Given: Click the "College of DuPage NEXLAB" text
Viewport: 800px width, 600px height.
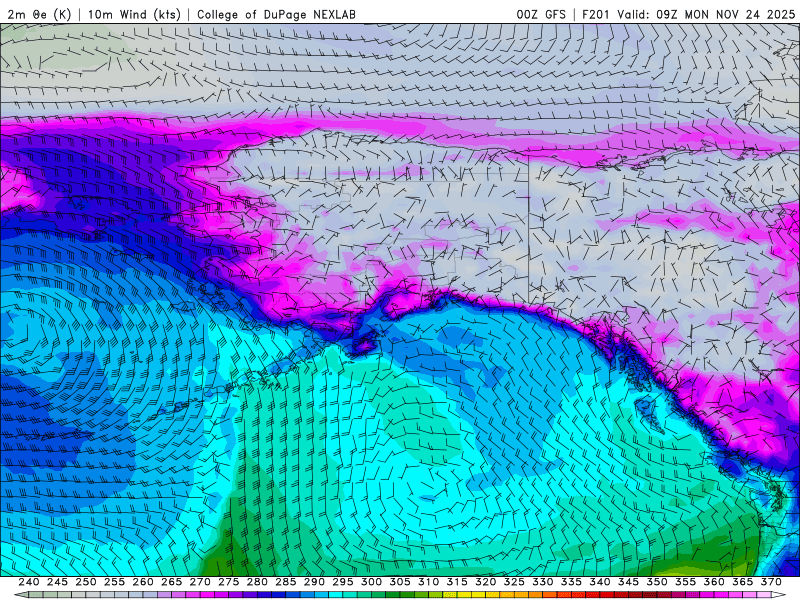Looking at the screenshot, I should pos(276,14).
